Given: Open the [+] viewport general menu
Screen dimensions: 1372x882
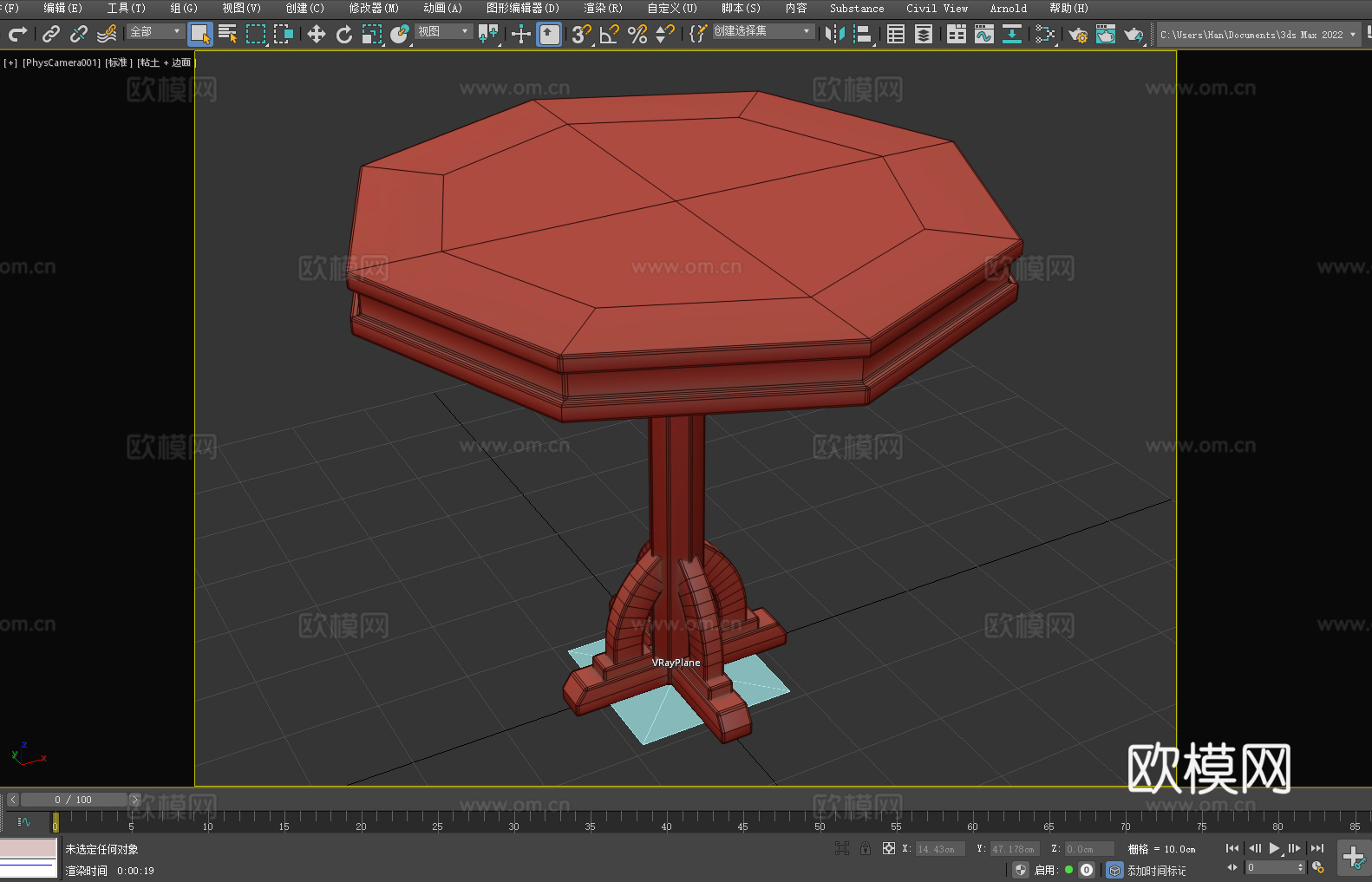Looking at the screenshot, I should (x=10, y=62).
